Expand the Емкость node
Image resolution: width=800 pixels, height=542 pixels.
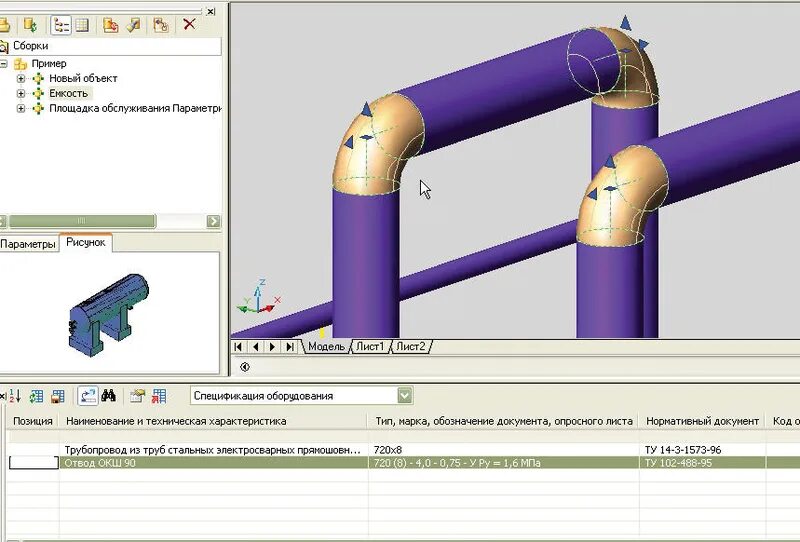point(20,93)
